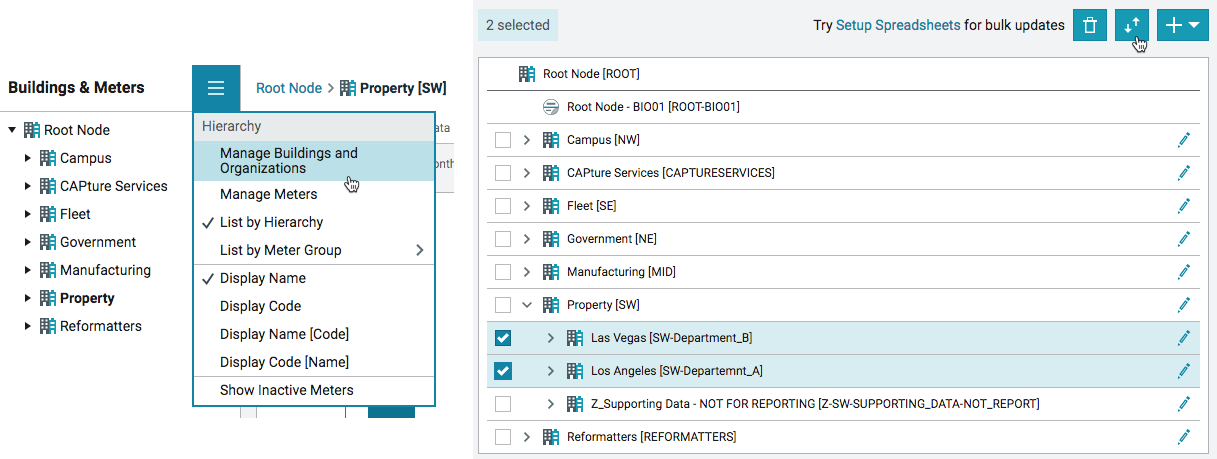The image size is (1217, 459).
Task: Expand Property triangle in left tree
Action: coord(28,298)
